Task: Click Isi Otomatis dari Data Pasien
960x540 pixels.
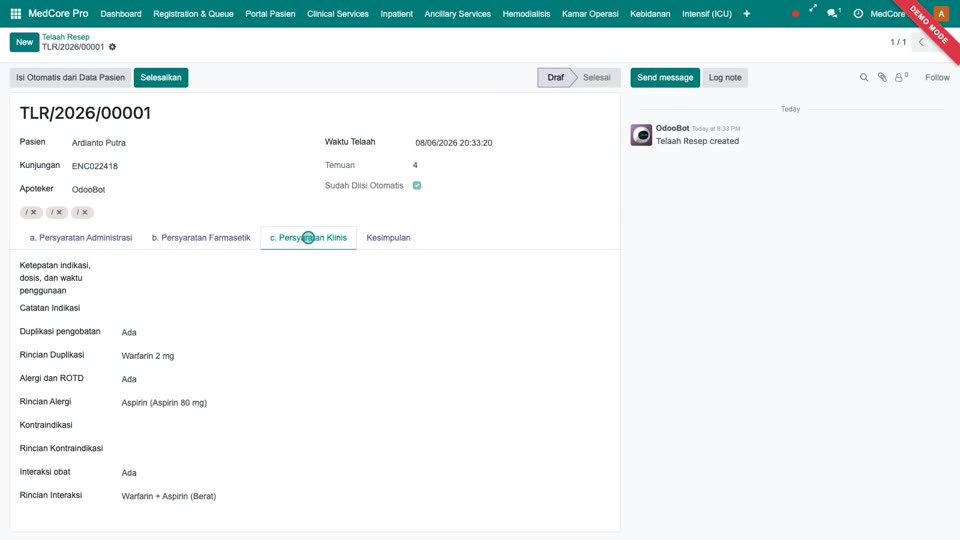Action: pyautogui.click(x=70, y=78)
